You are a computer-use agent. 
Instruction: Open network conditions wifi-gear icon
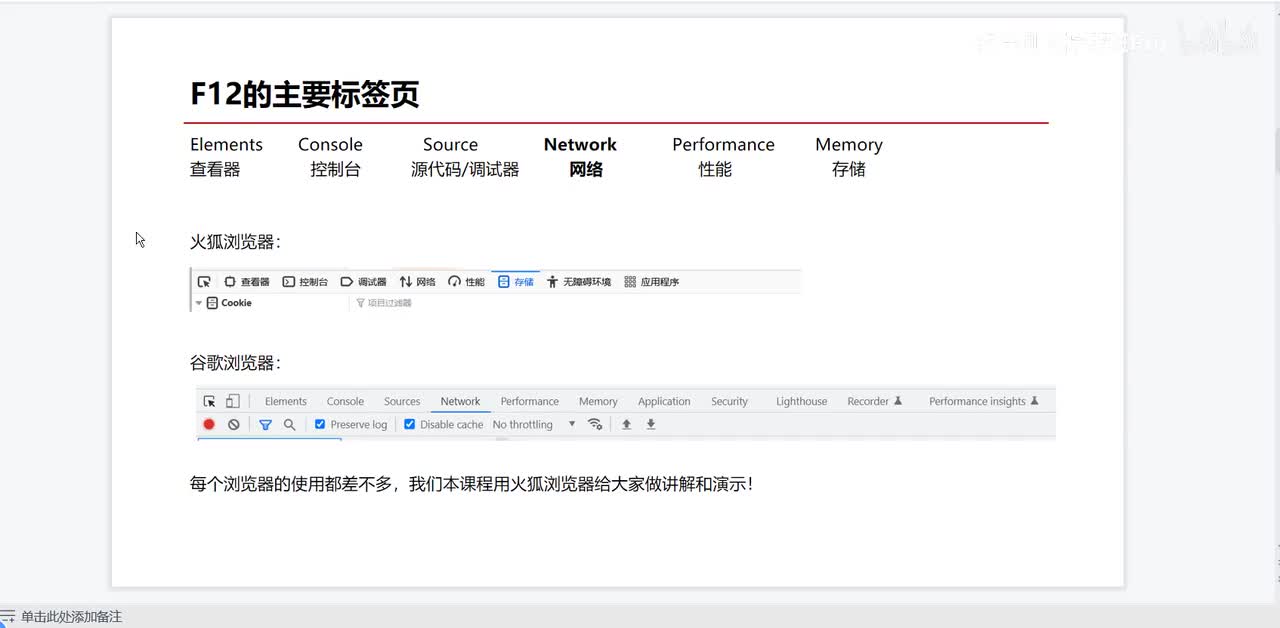[595, 424]
